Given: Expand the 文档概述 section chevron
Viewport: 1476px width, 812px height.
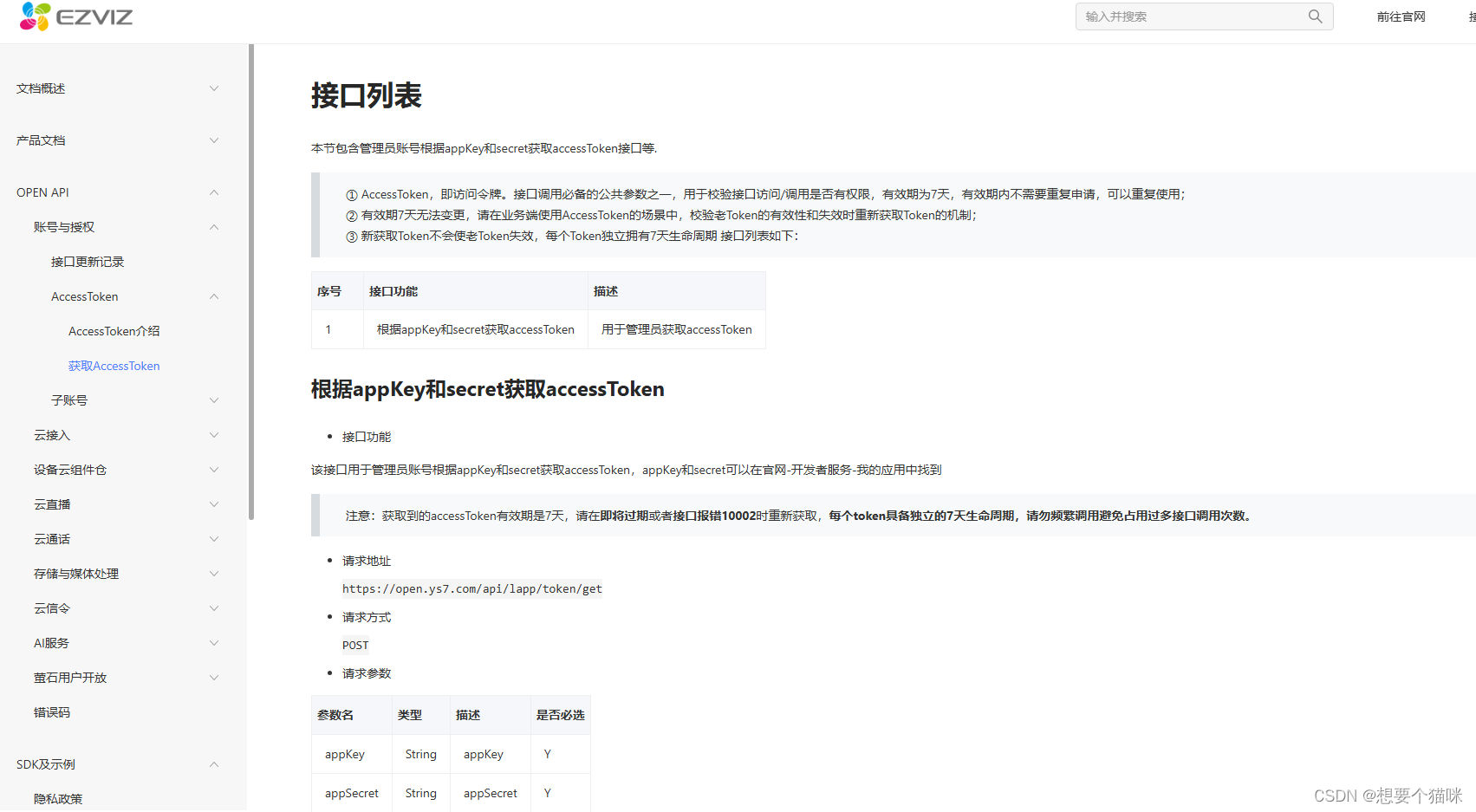Looking at the screenshot, I should tap(214, 88).
